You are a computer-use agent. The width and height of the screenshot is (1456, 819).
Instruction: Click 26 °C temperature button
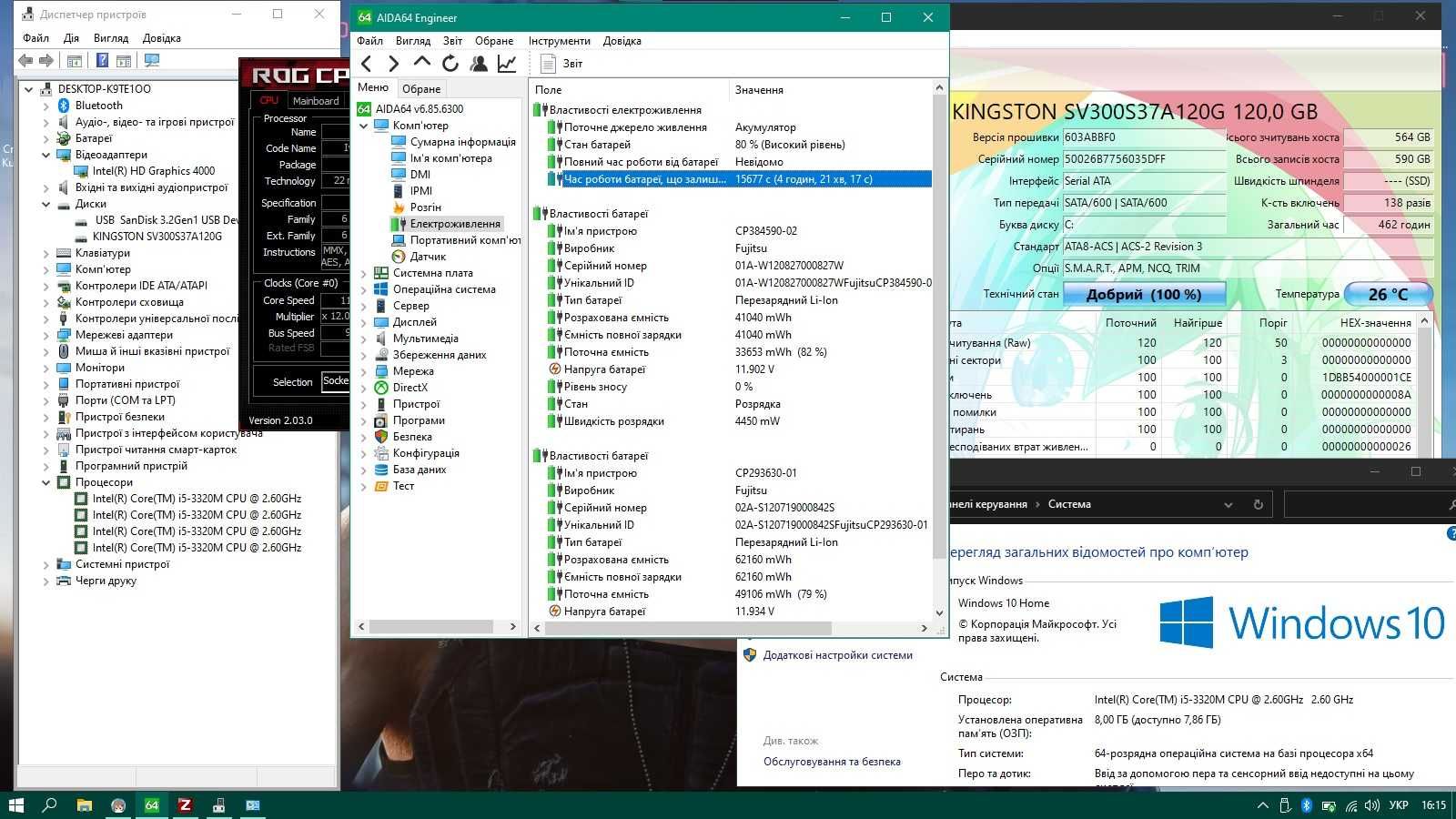(x=1388, y=295)
